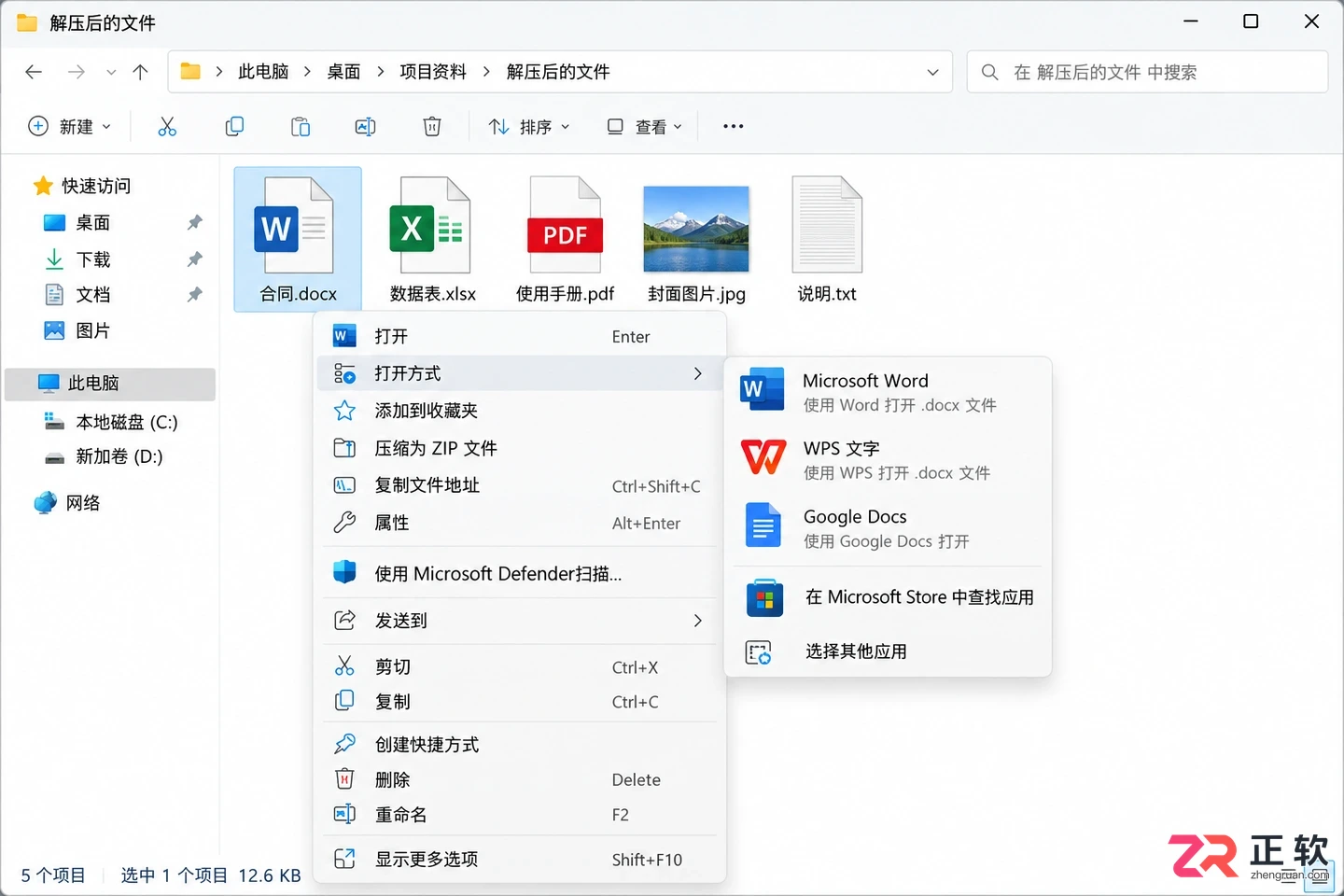Choose 使用 Microsoft Defender扫描 menu entry
1344x896 pixels.
pos(519,573)
